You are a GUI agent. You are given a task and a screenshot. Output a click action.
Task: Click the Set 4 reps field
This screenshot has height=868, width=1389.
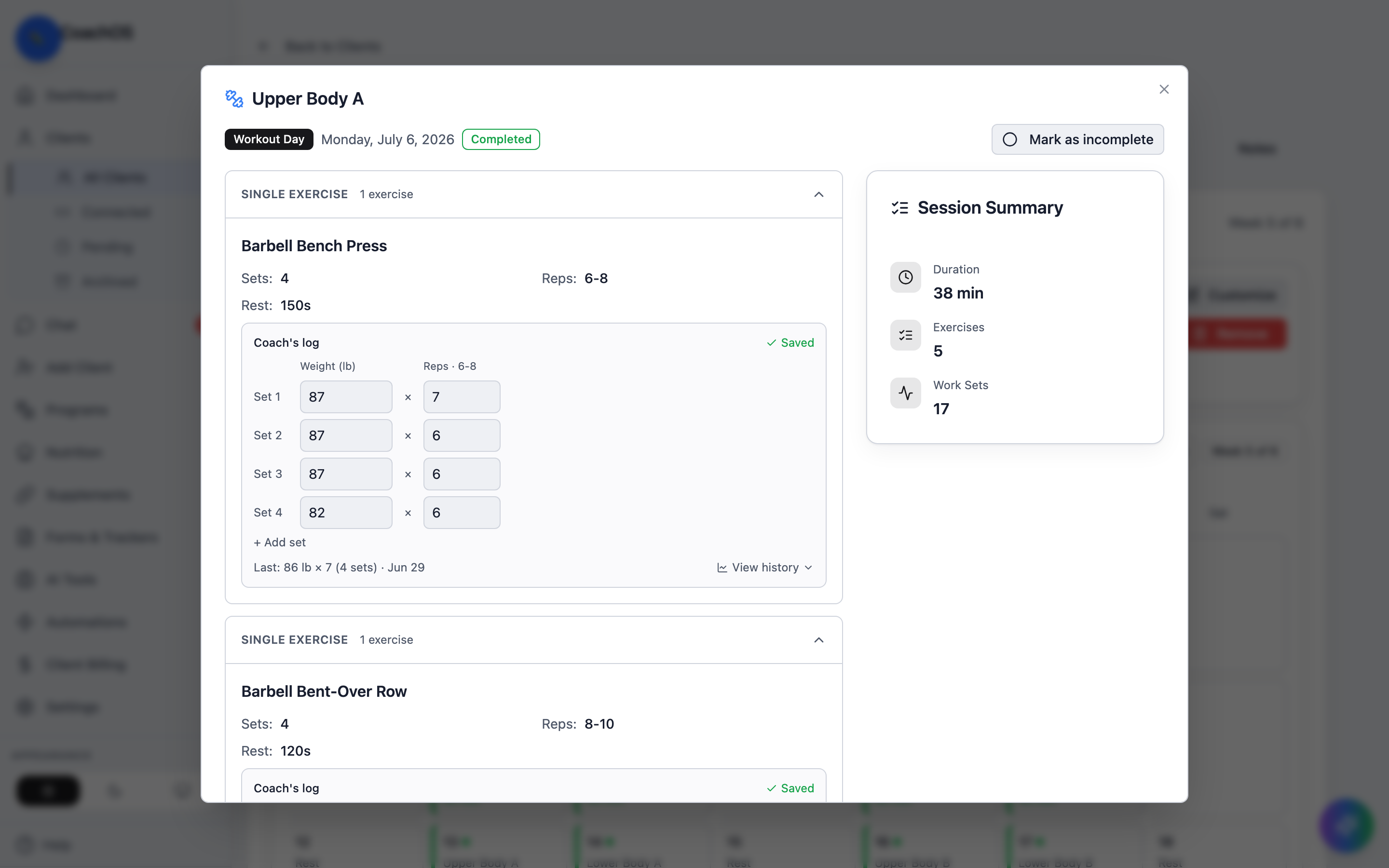[x=462, y=513]
